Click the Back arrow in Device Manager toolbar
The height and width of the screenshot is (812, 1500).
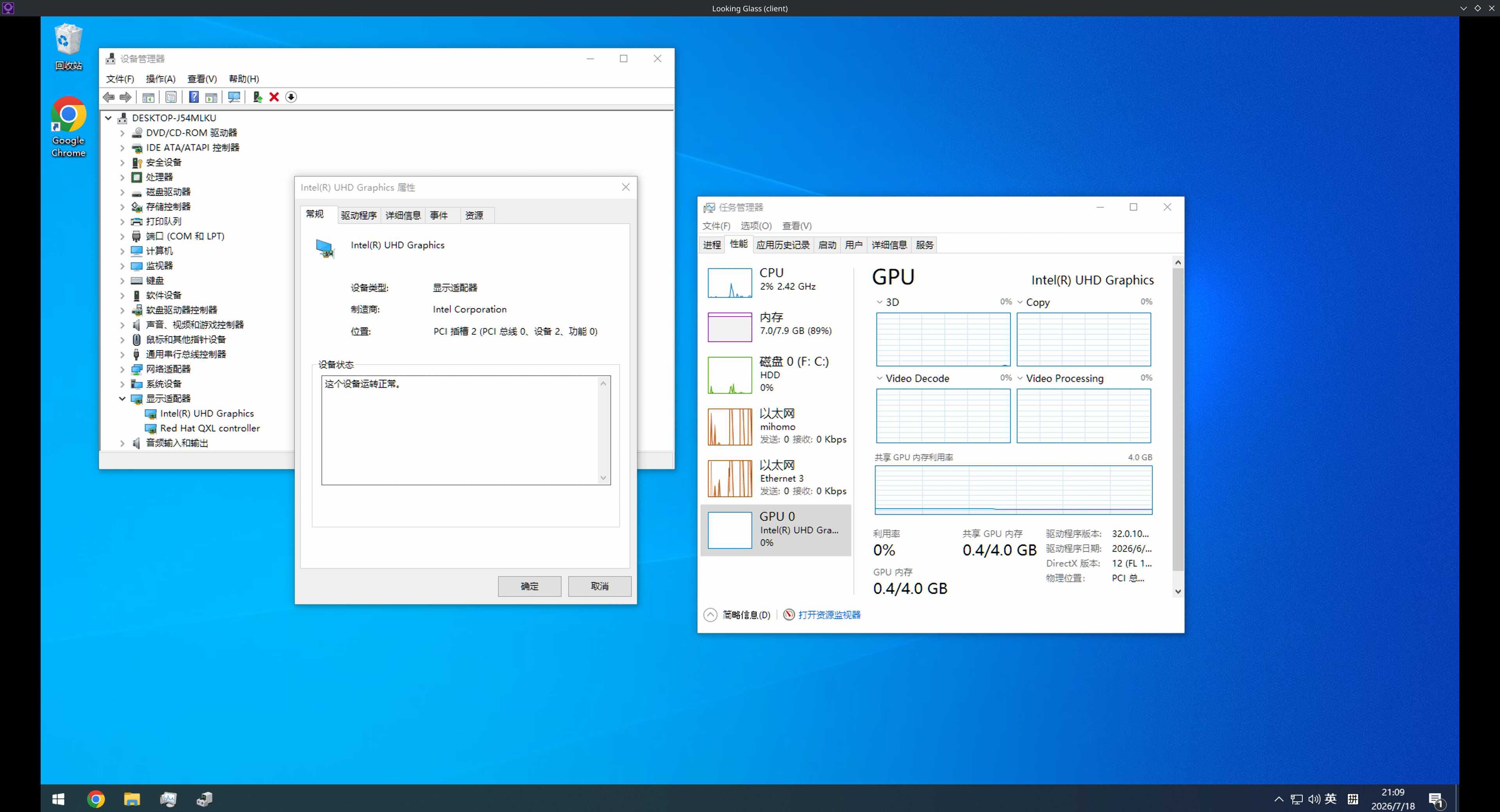[x=109, y=97]
